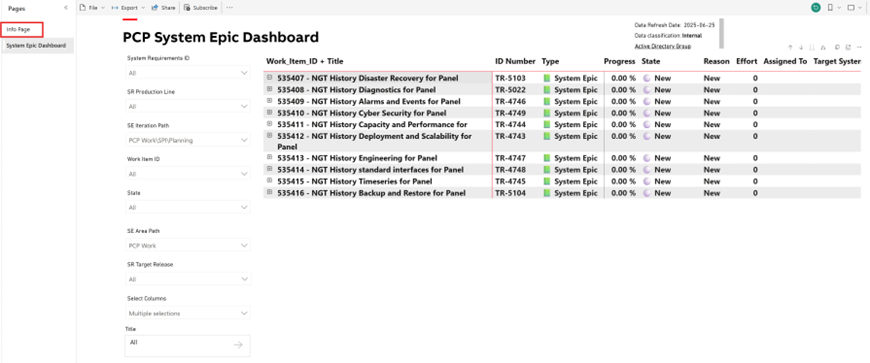The height and width of the screenshot is (363, 870).
Task: Expand row 535409 Alarms and Events
Action: coord(270,100)
